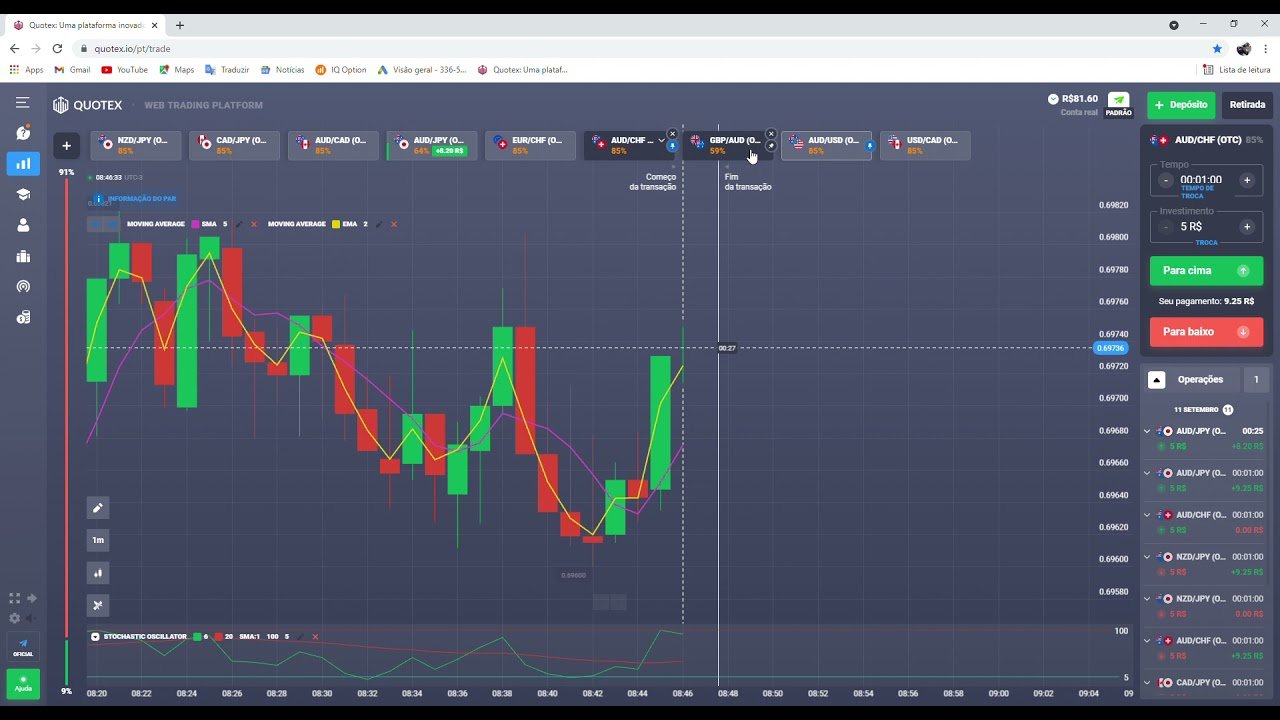
Task: Click the green Stochastic Oscillator color swatch
Action: click(x=197, y=636)
